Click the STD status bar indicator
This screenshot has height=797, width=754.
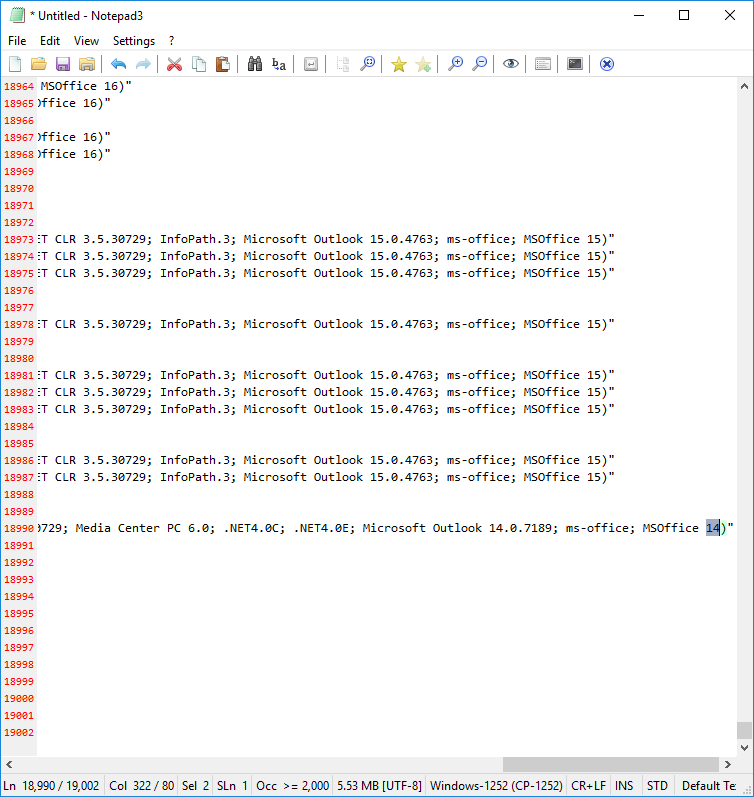click(x=657, y=786)
